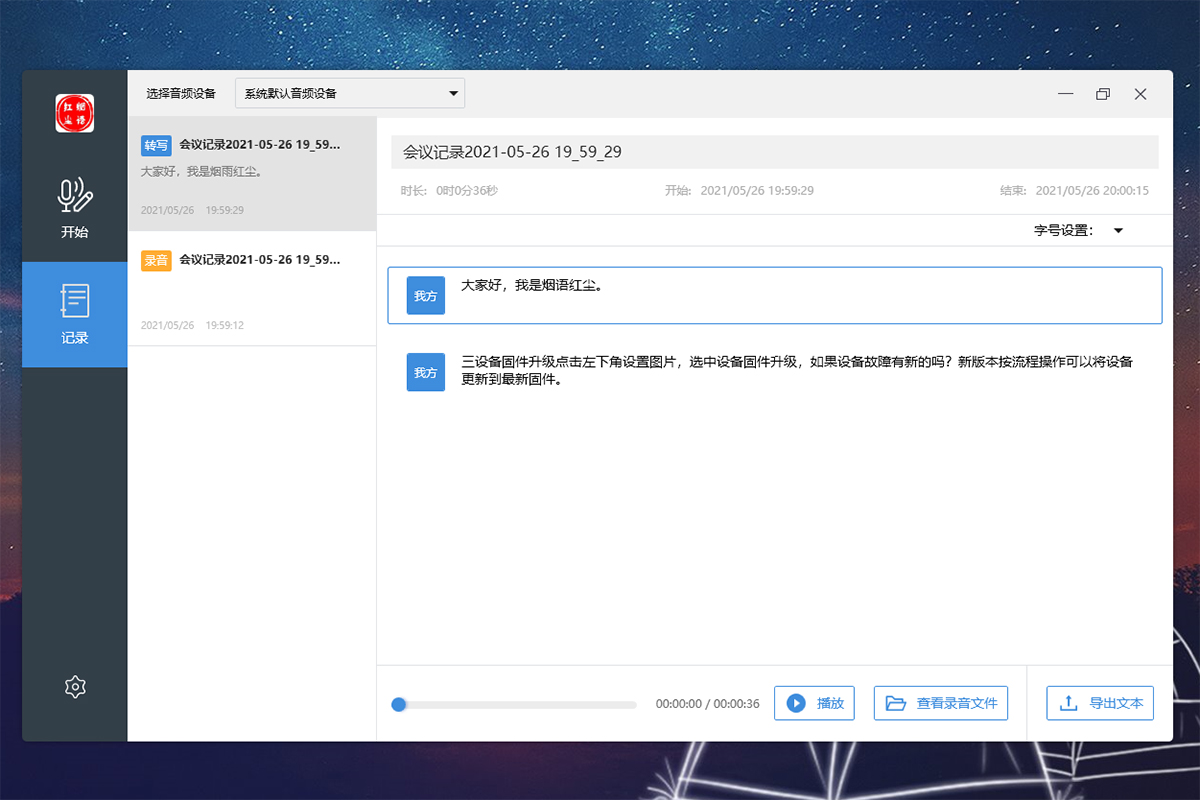Restore down the application window
The height and width of the screenshot is (800, 1200).
[1103, 94]
